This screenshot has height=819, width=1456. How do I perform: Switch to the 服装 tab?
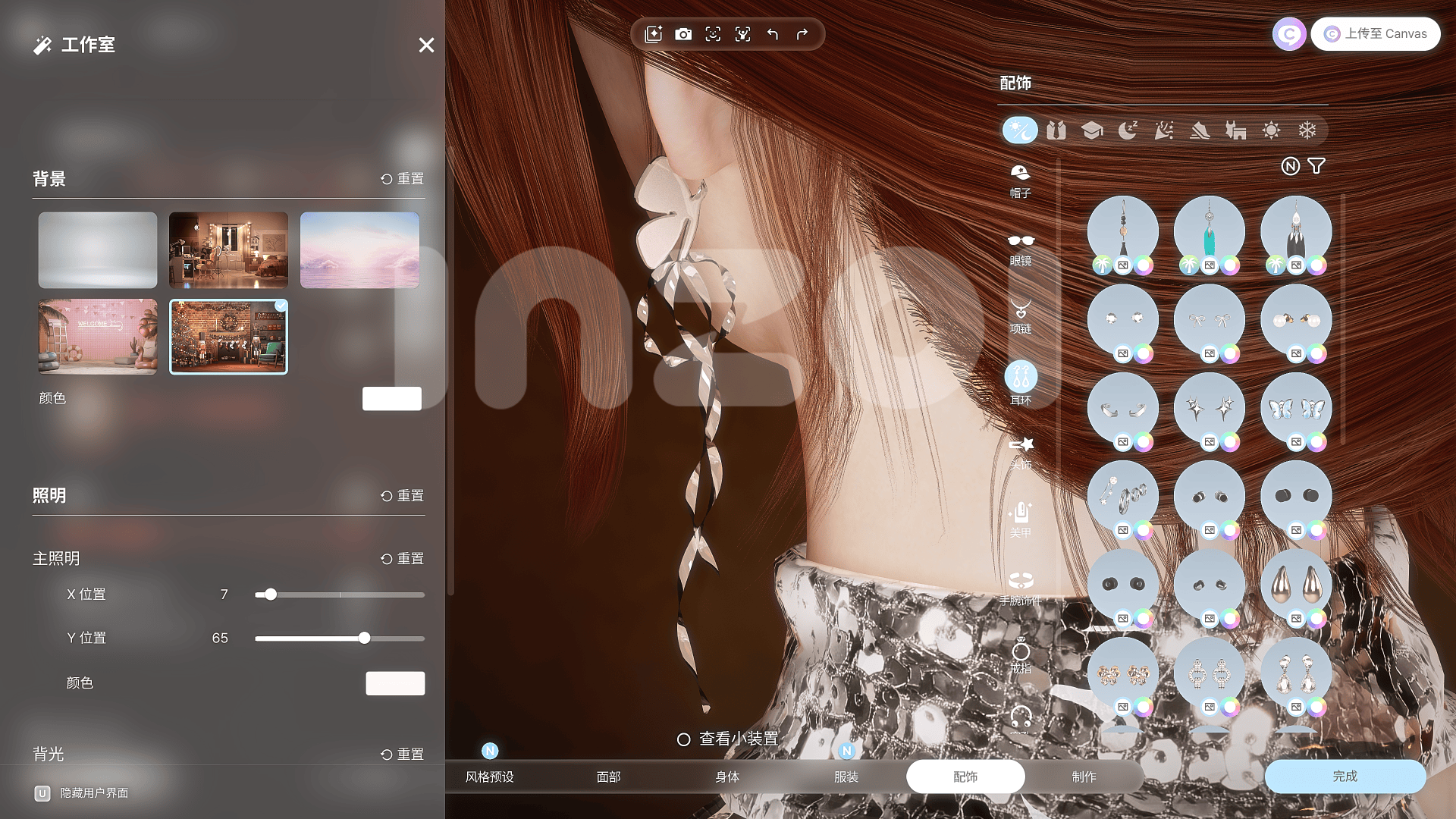[846, 777]
